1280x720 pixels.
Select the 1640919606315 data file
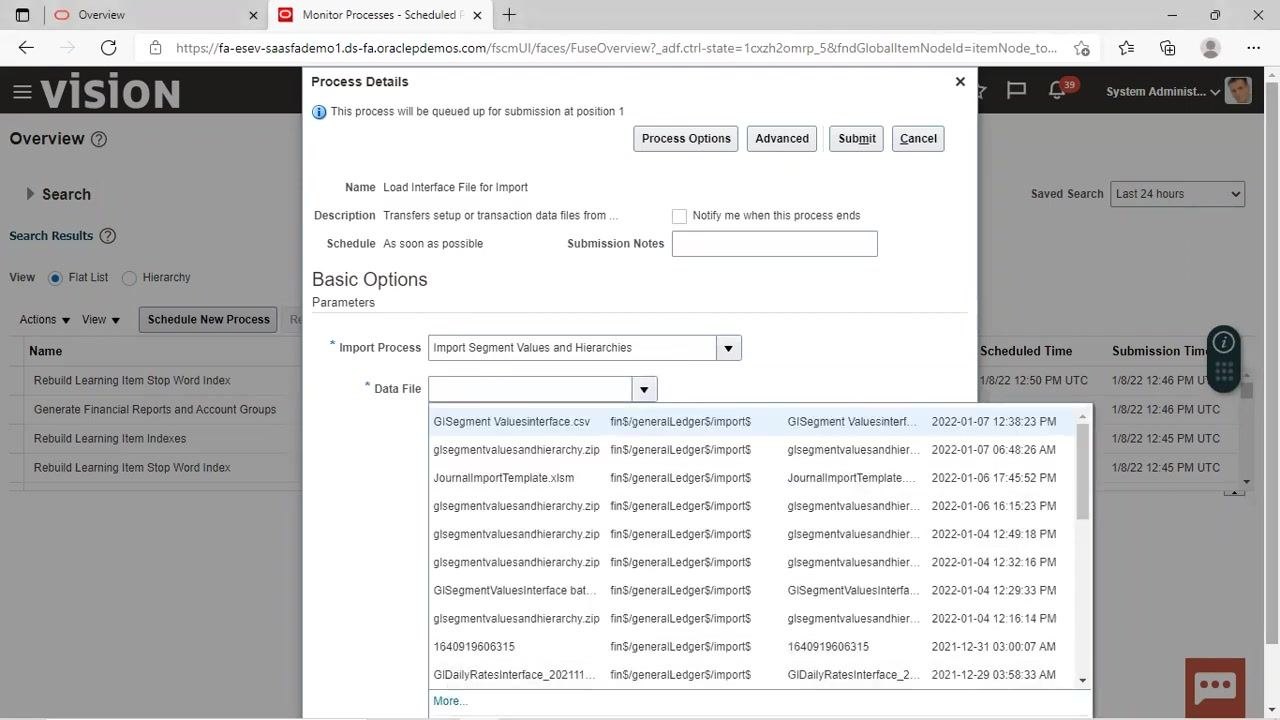[751, 647]
